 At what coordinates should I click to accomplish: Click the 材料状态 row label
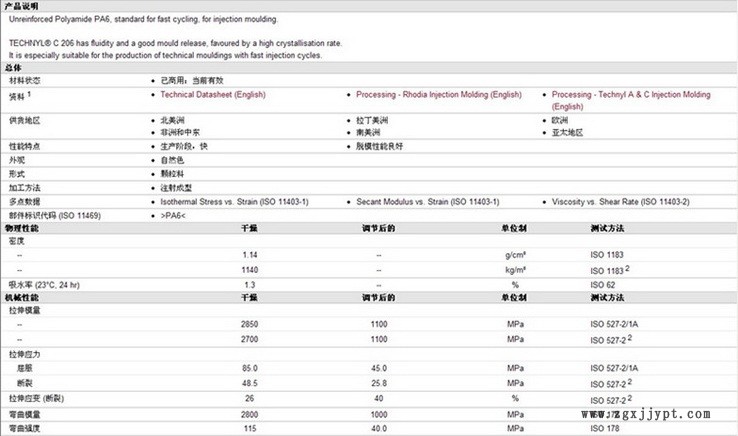point(24,81)
